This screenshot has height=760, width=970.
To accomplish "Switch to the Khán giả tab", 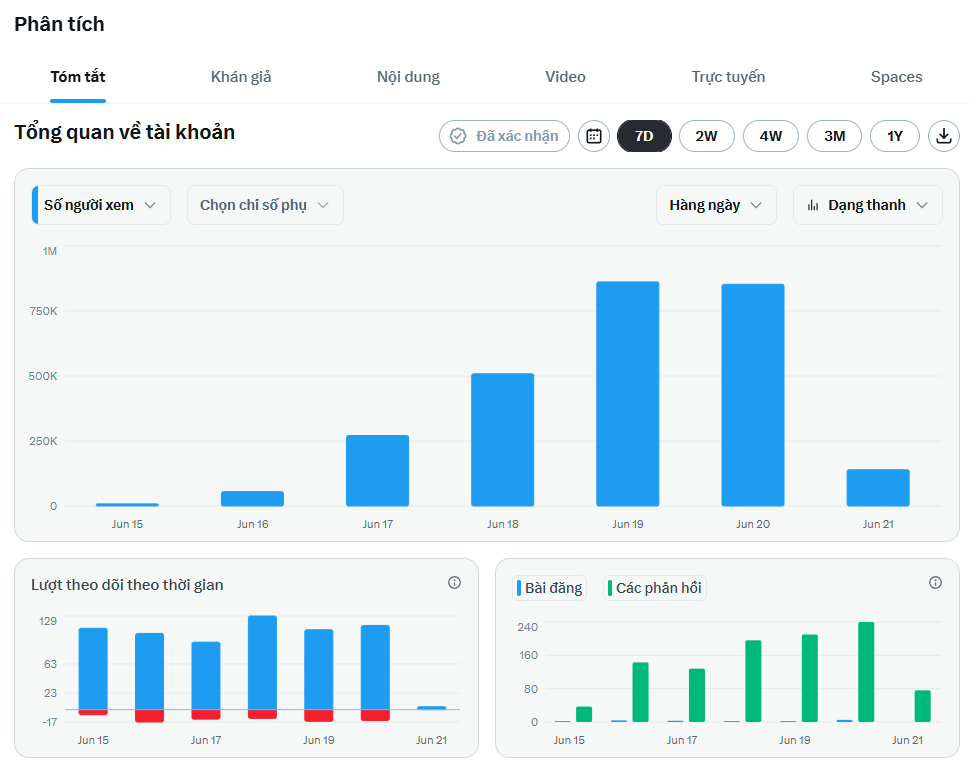I will 241,77.
